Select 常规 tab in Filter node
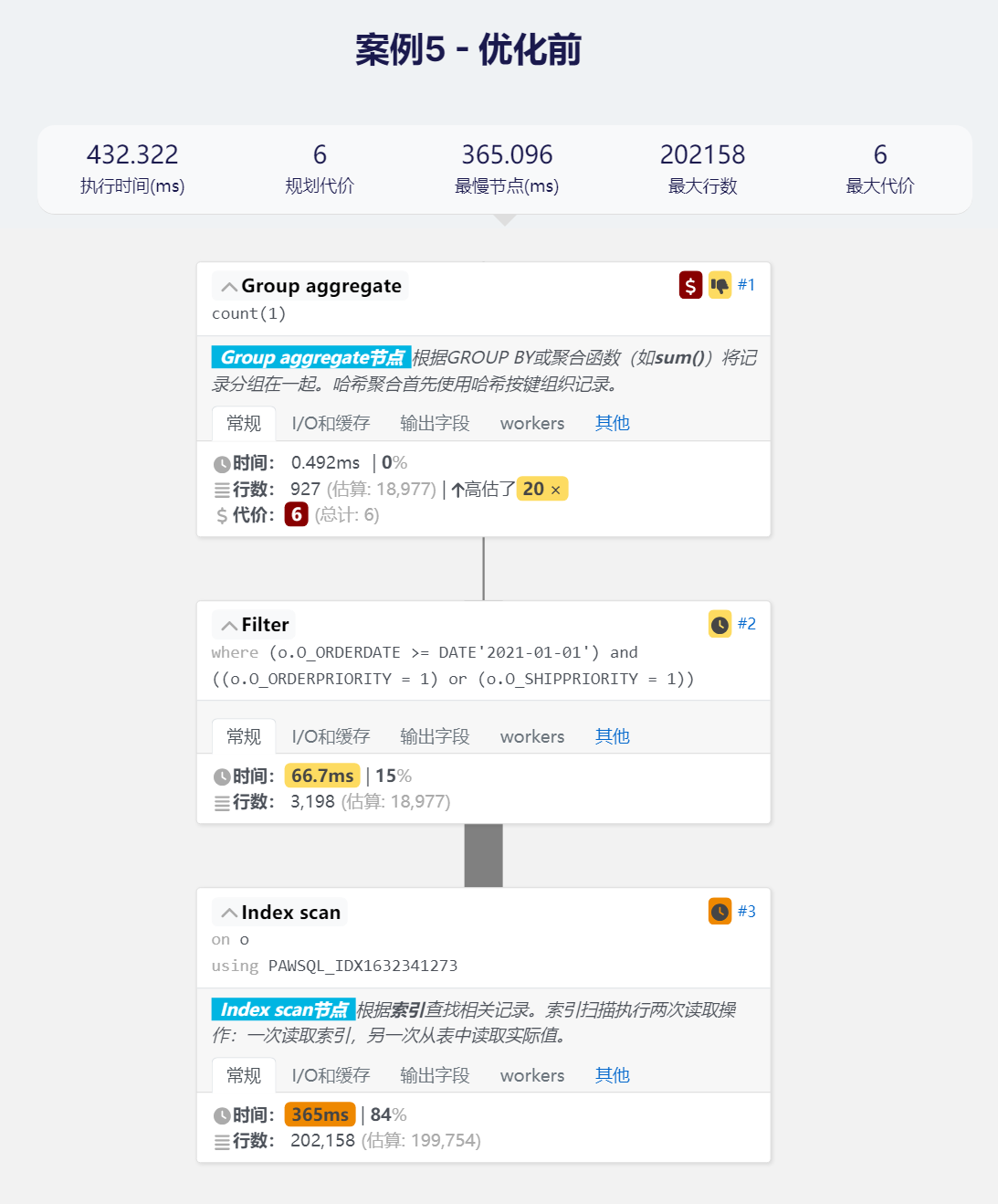The width and height of the screenshot is (998, 1204). click(244, 736)
